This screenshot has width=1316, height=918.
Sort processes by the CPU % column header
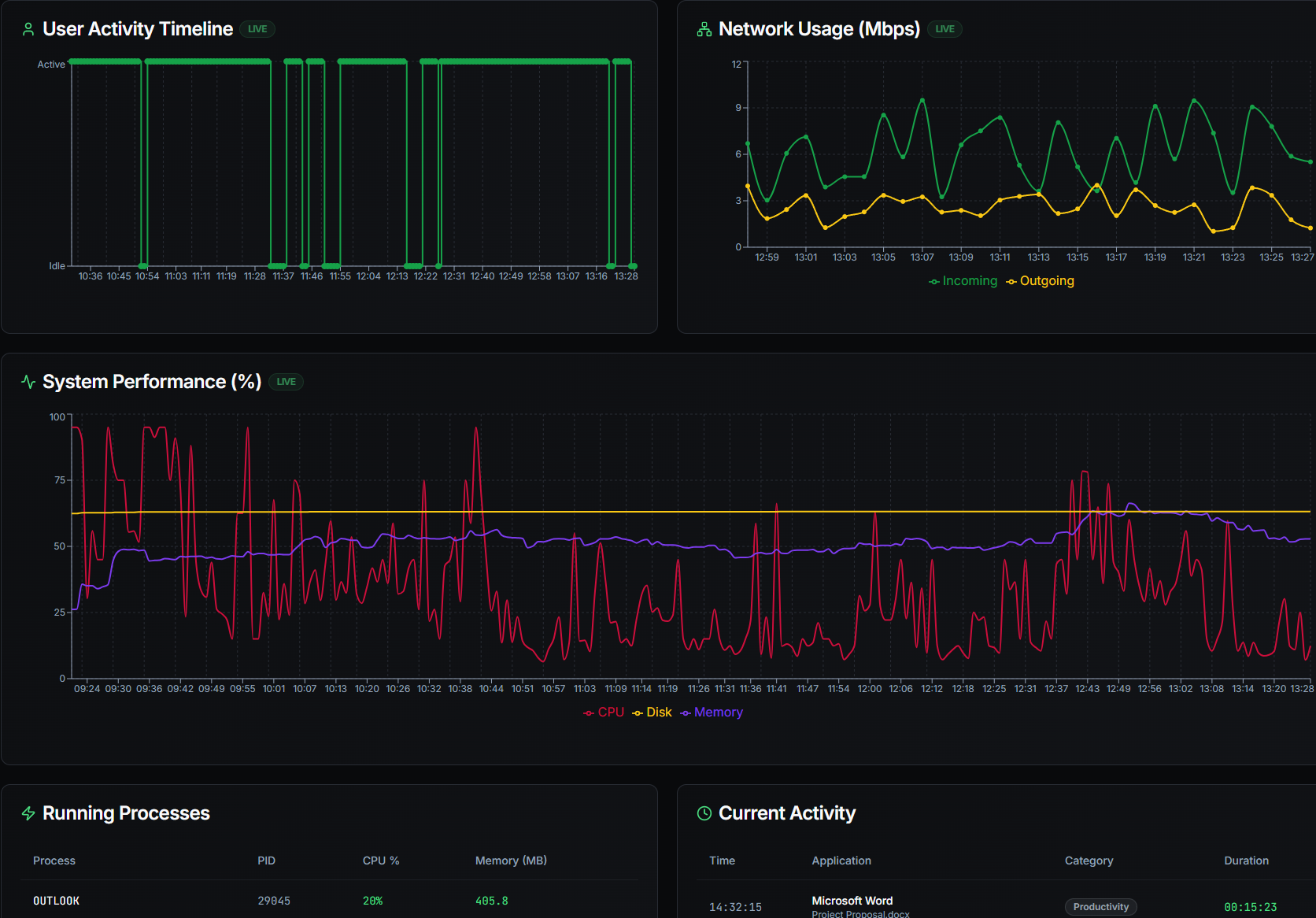(x=381, y=861)
